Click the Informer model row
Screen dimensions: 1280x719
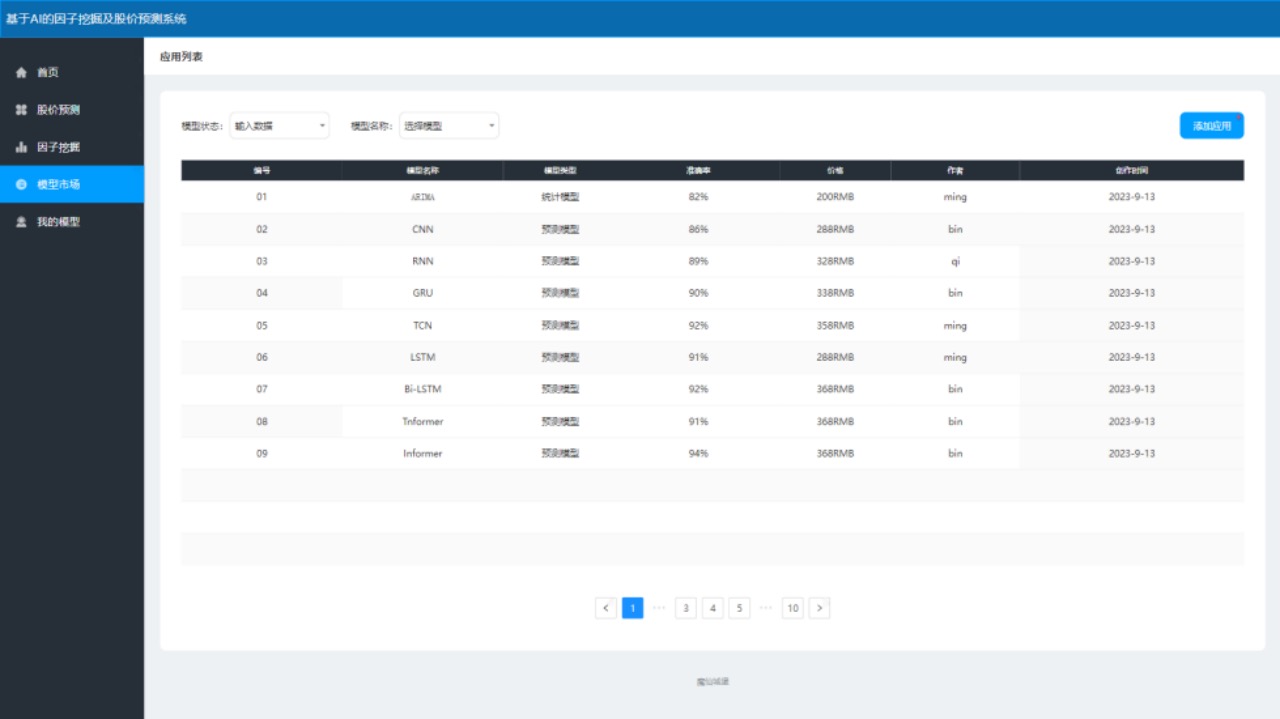[x=422, y=454]
